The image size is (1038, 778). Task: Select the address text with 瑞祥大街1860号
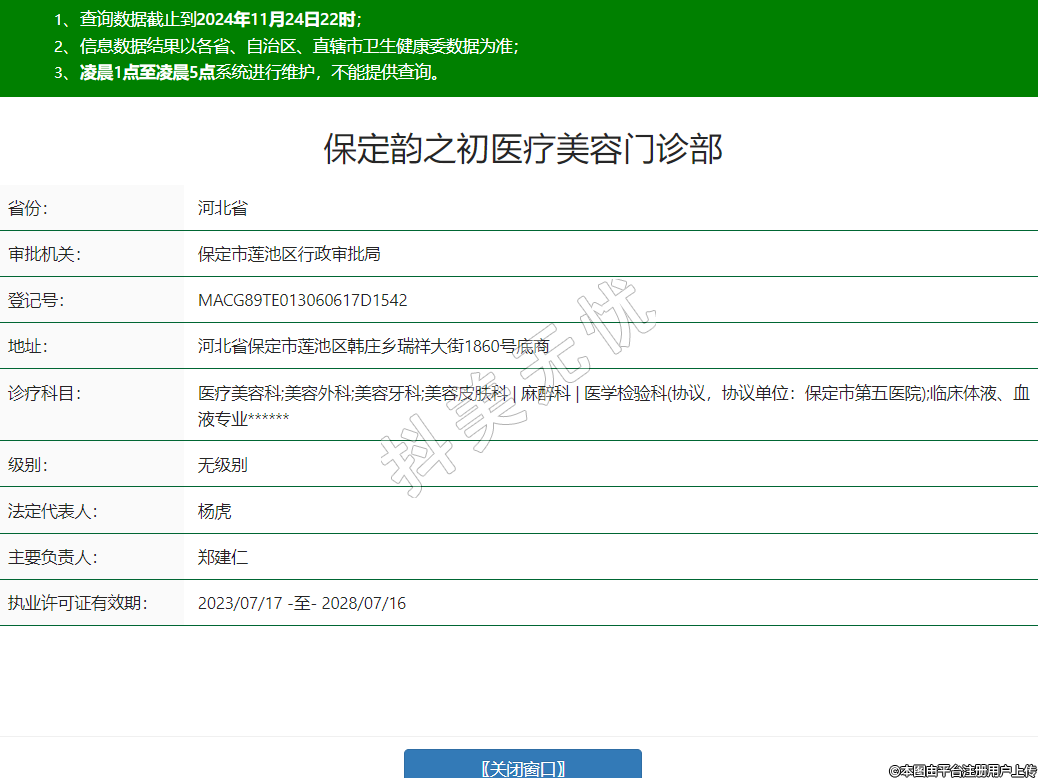[x=373, y=346]
